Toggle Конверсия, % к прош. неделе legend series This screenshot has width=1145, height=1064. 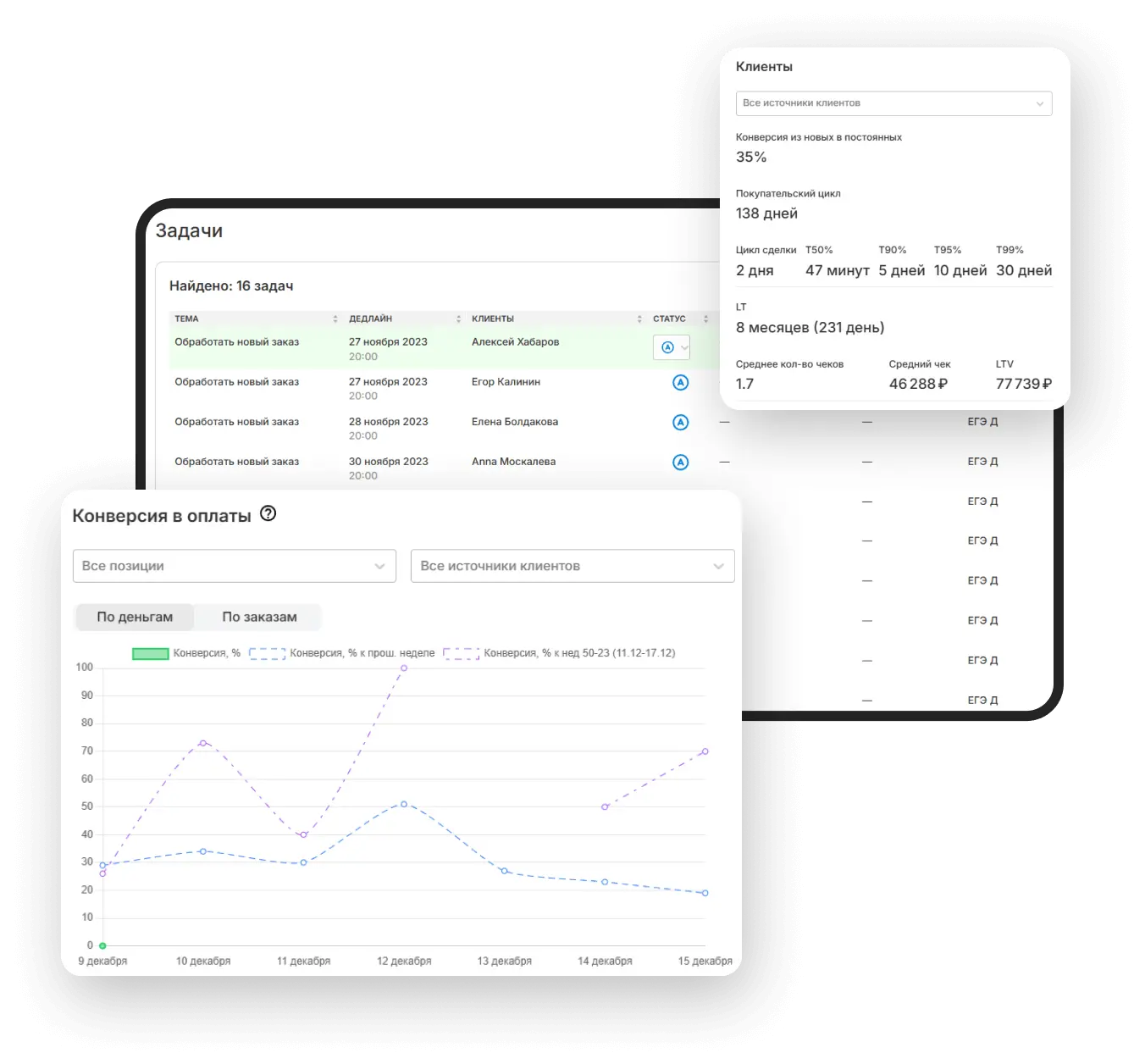(x=267, y=653)
